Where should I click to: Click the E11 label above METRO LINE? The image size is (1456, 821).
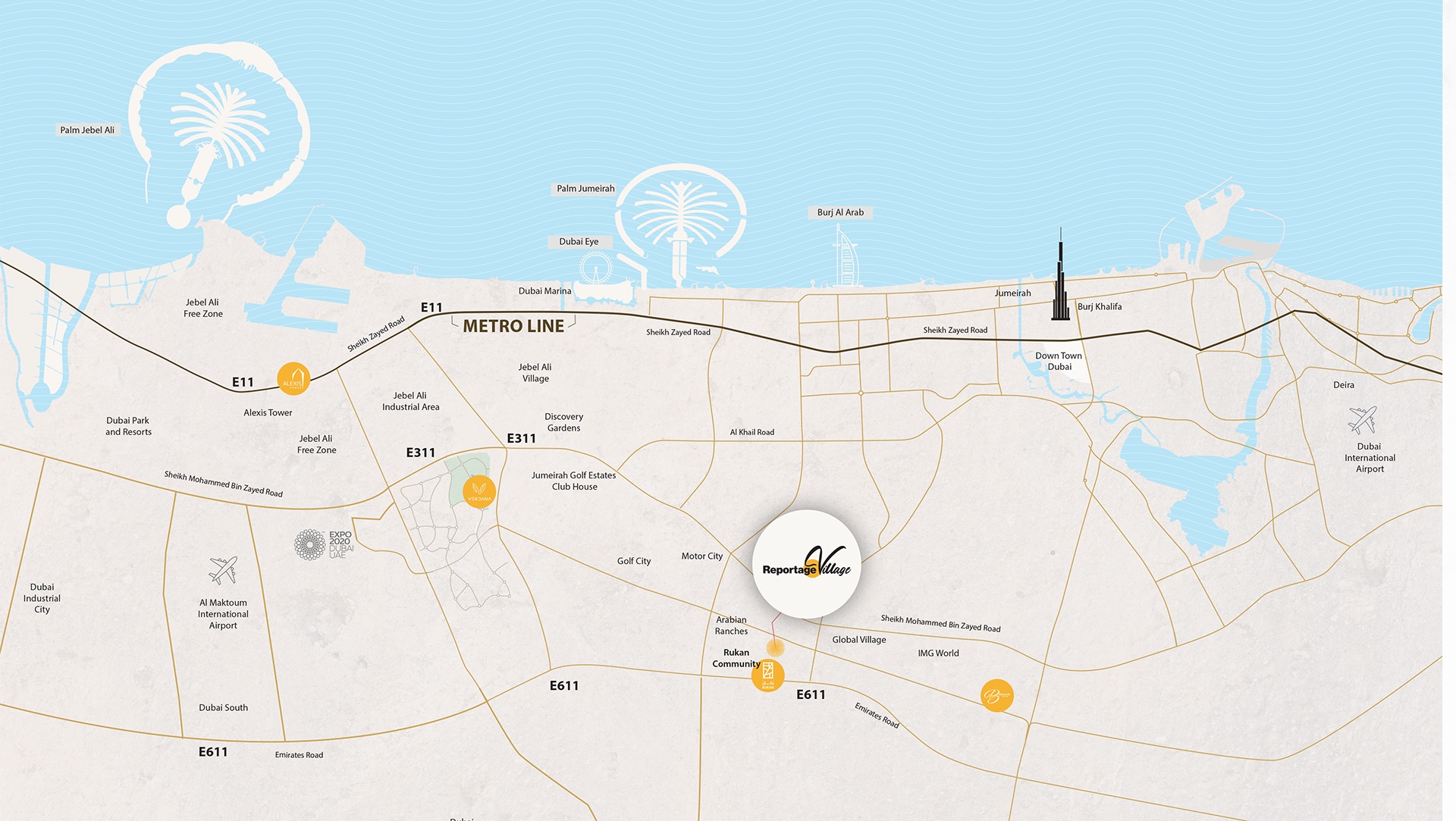click(431, 307)
